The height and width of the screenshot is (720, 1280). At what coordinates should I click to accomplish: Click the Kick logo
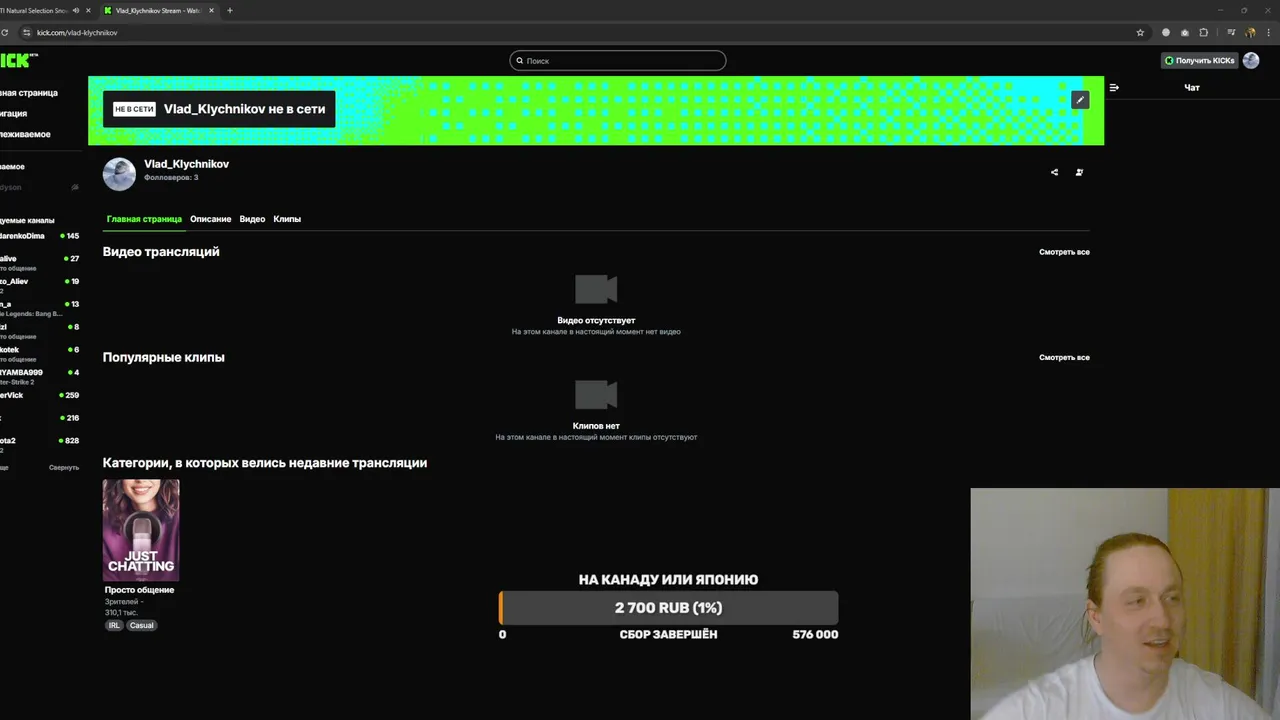18,60
